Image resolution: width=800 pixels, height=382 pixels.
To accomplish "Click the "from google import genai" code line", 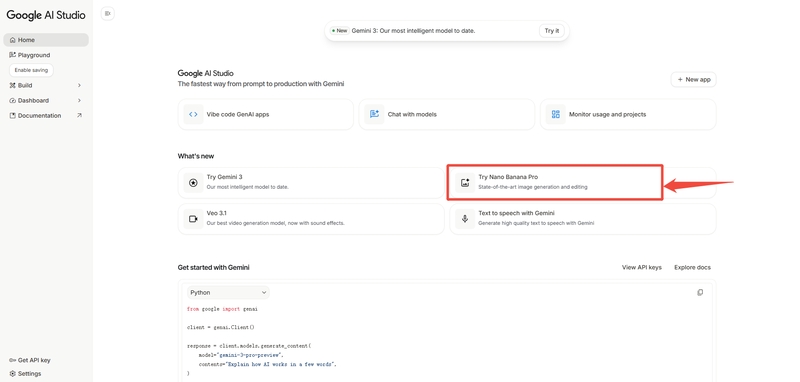I will pyautogui.click(x=222, y=309).
